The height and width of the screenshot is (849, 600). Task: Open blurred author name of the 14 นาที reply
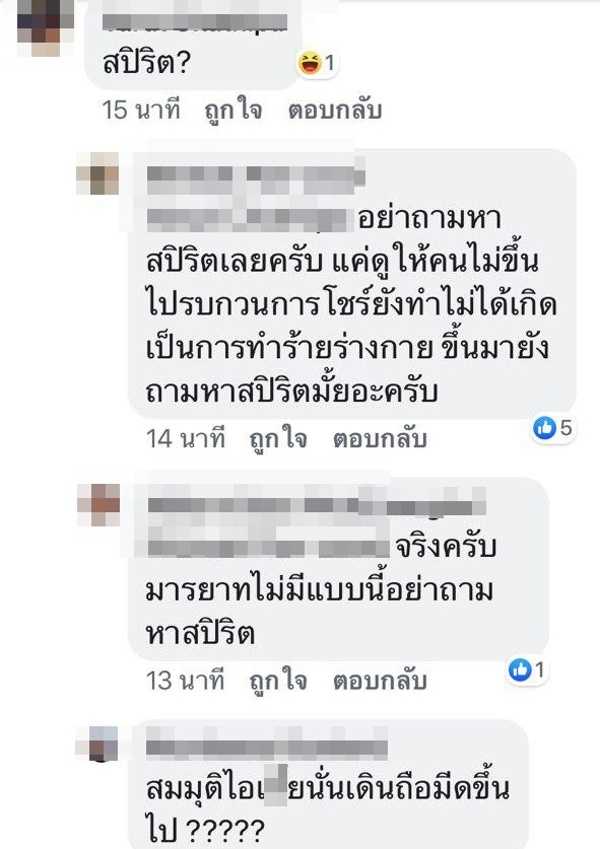coord(256,175)
